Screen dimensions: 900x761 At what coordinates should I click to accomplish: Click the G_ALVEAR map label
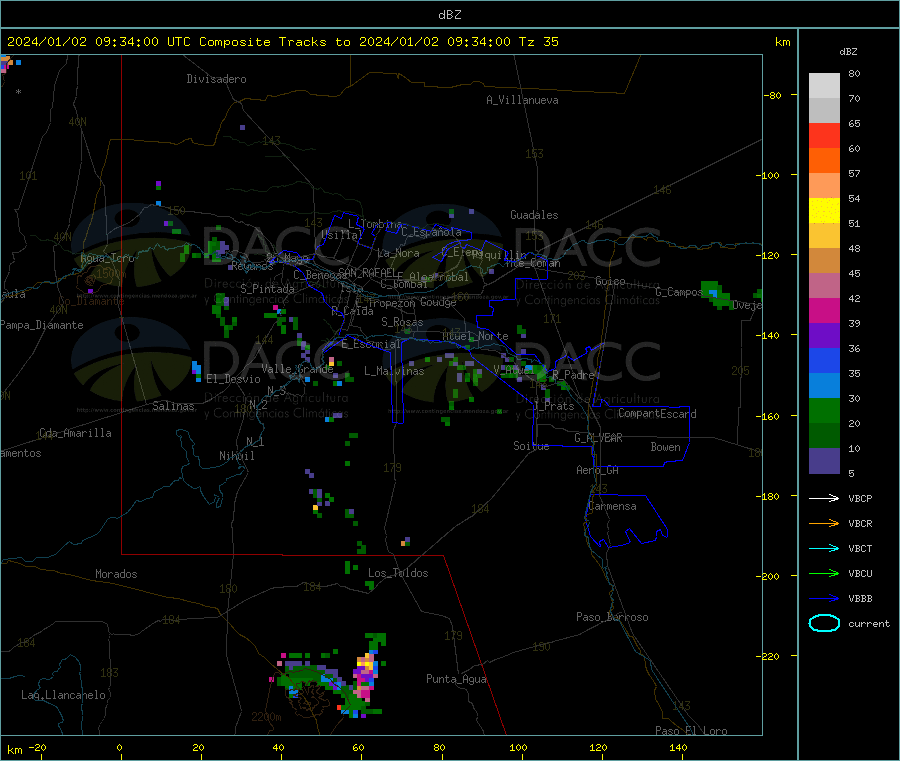598,438
